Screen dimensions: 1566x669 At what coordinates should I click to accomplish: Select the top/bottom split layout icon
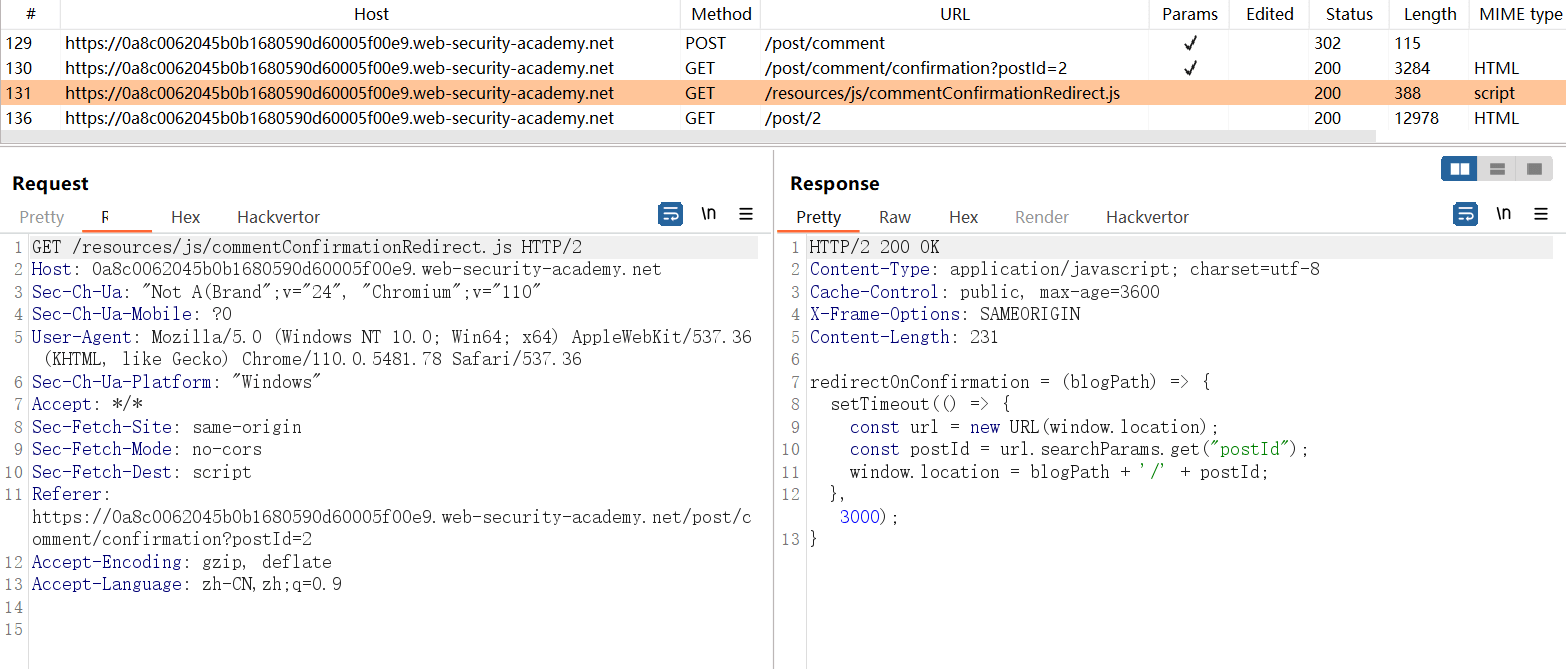1497,169
